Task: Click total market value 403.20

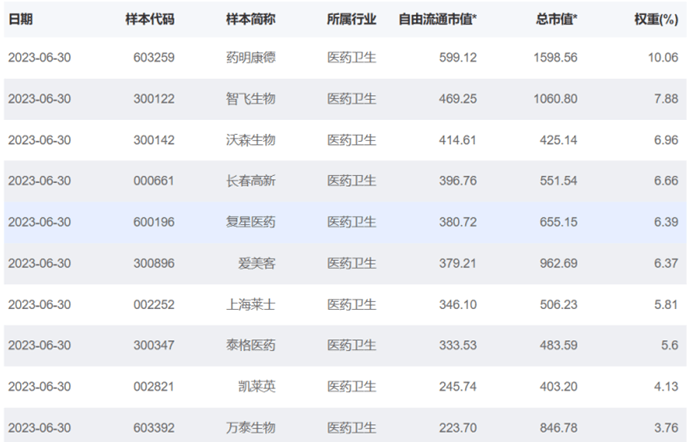Action: point(559,386)
